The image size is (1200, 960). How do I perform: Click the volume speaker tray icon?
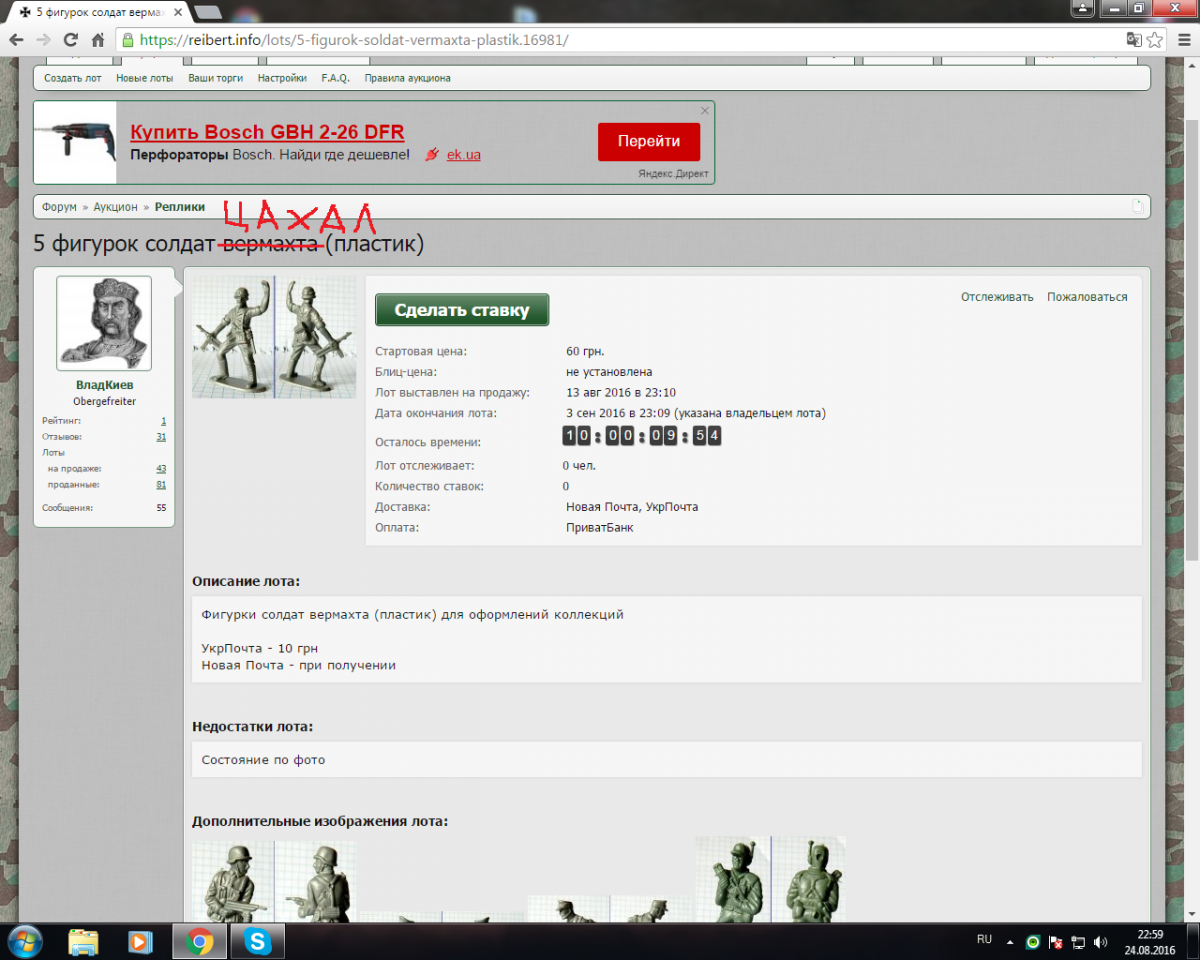(x=1101, y=942)
